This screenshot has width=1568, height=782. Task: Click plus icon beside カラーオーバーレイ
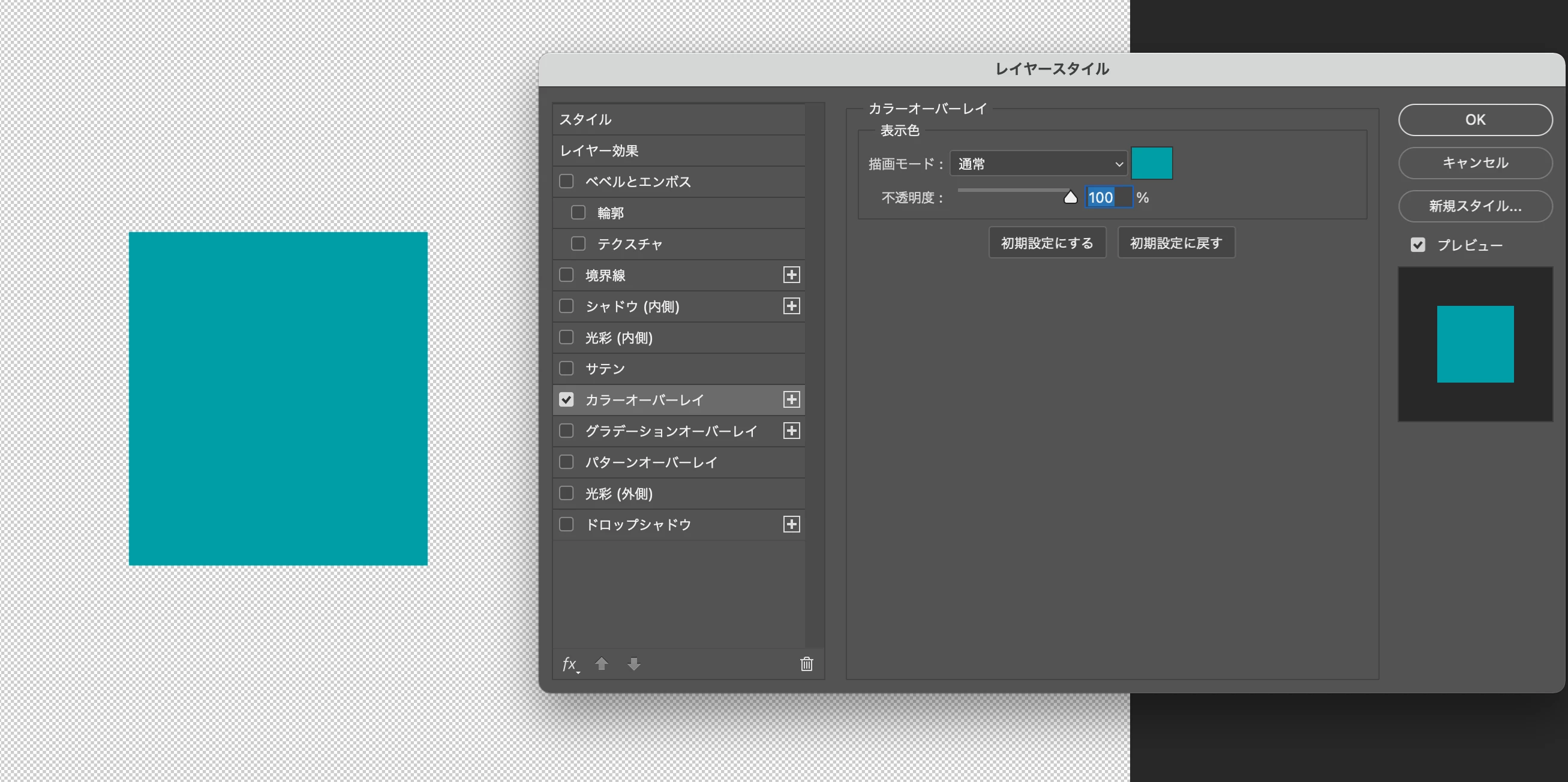(791, 400)
